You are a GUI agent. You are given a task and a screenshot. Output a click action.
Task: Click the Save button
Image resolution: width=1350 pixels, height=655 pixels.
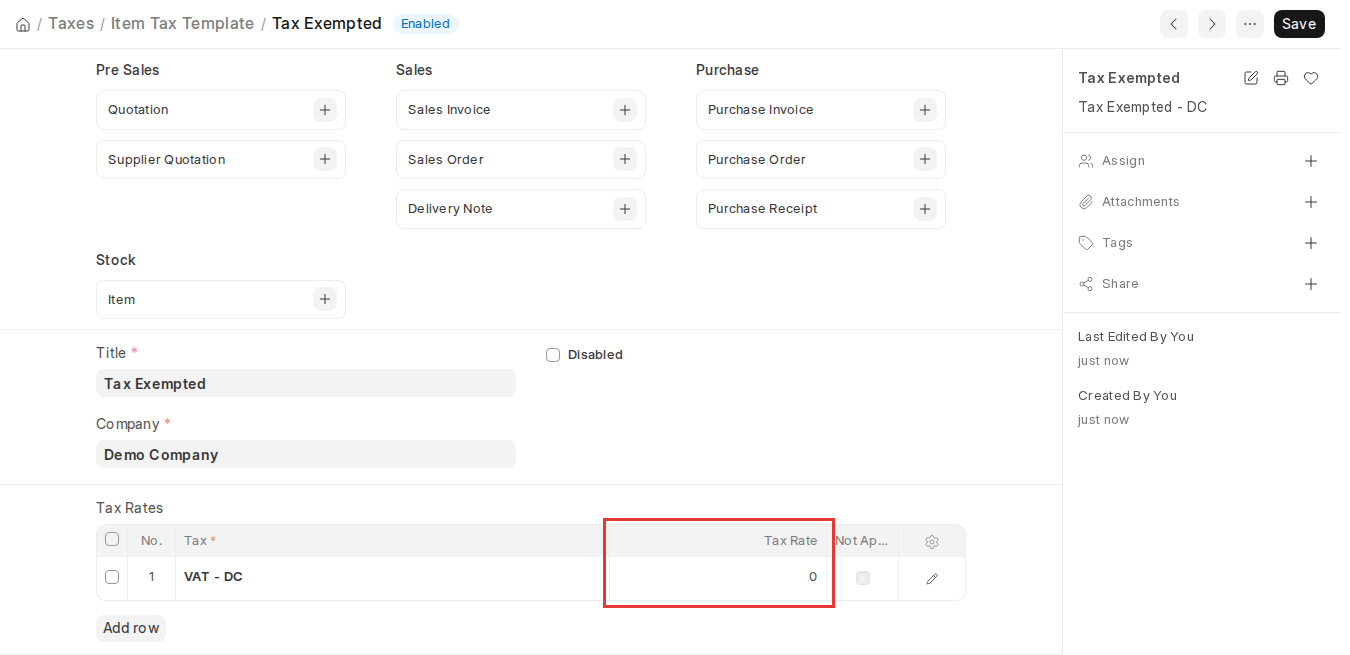tap(1299, 24)
